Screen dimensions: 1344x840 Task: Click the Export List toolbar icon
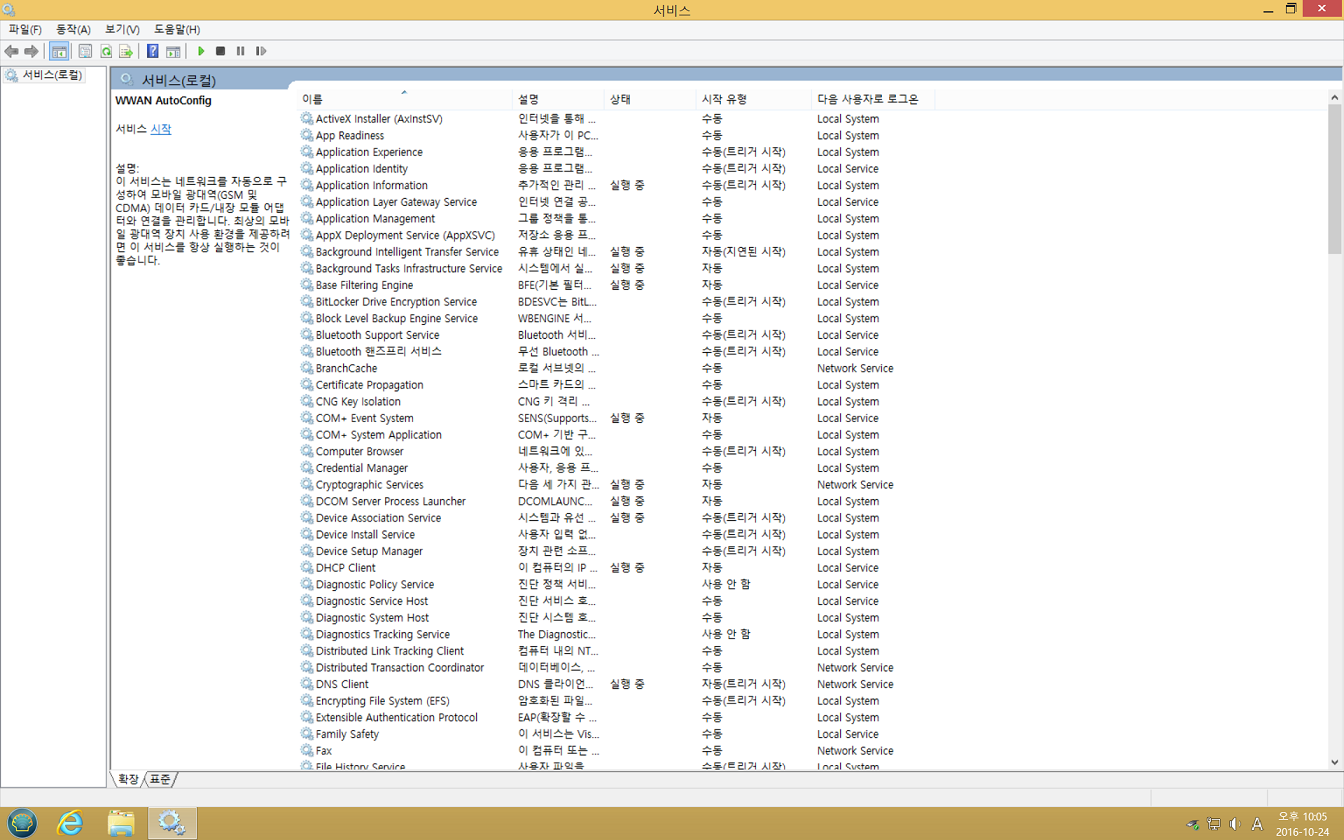tap(125, 51)
